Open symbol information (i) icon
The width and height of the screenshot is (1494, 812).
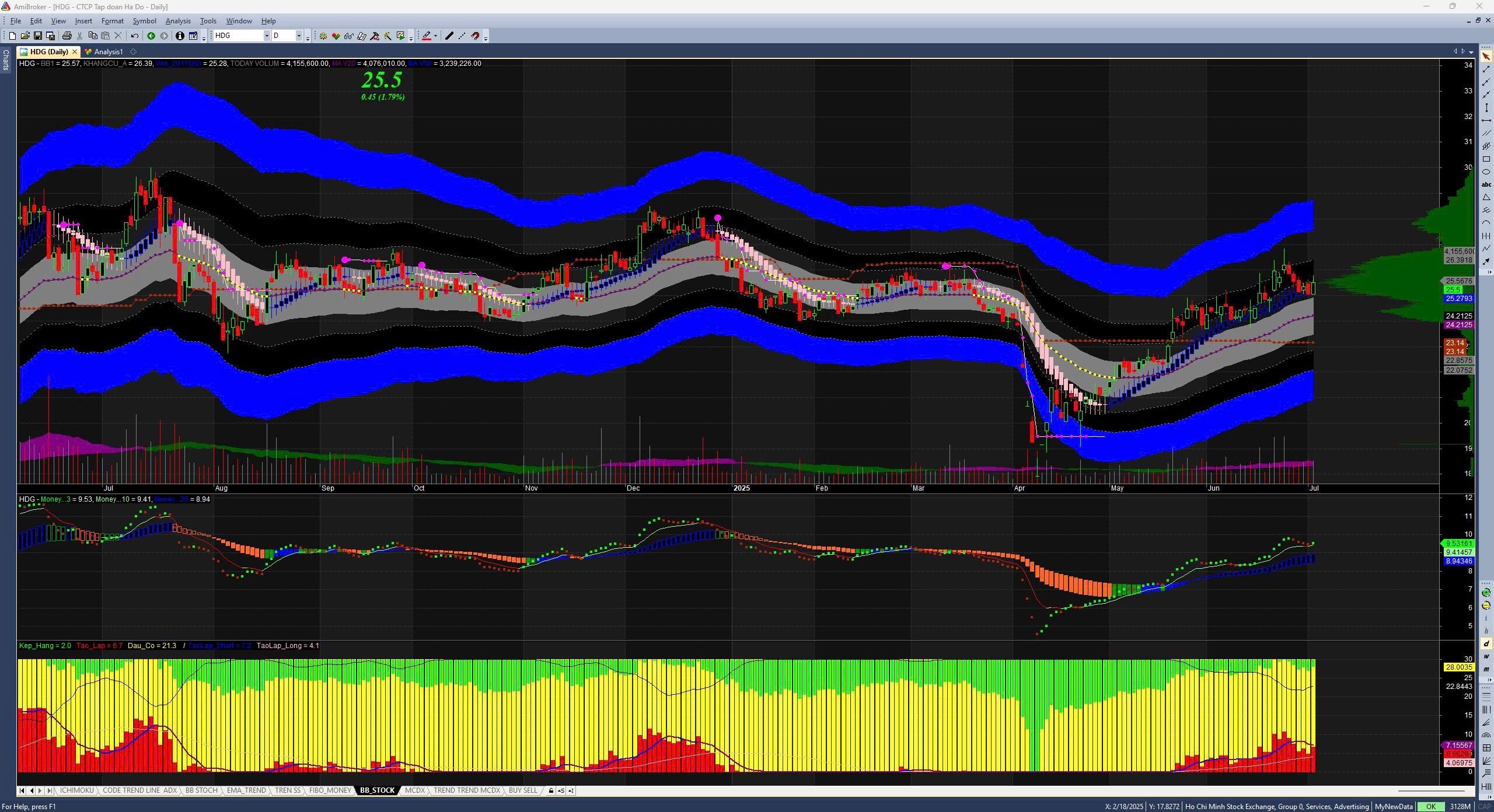pyautogui.click(x=180, y=36)
